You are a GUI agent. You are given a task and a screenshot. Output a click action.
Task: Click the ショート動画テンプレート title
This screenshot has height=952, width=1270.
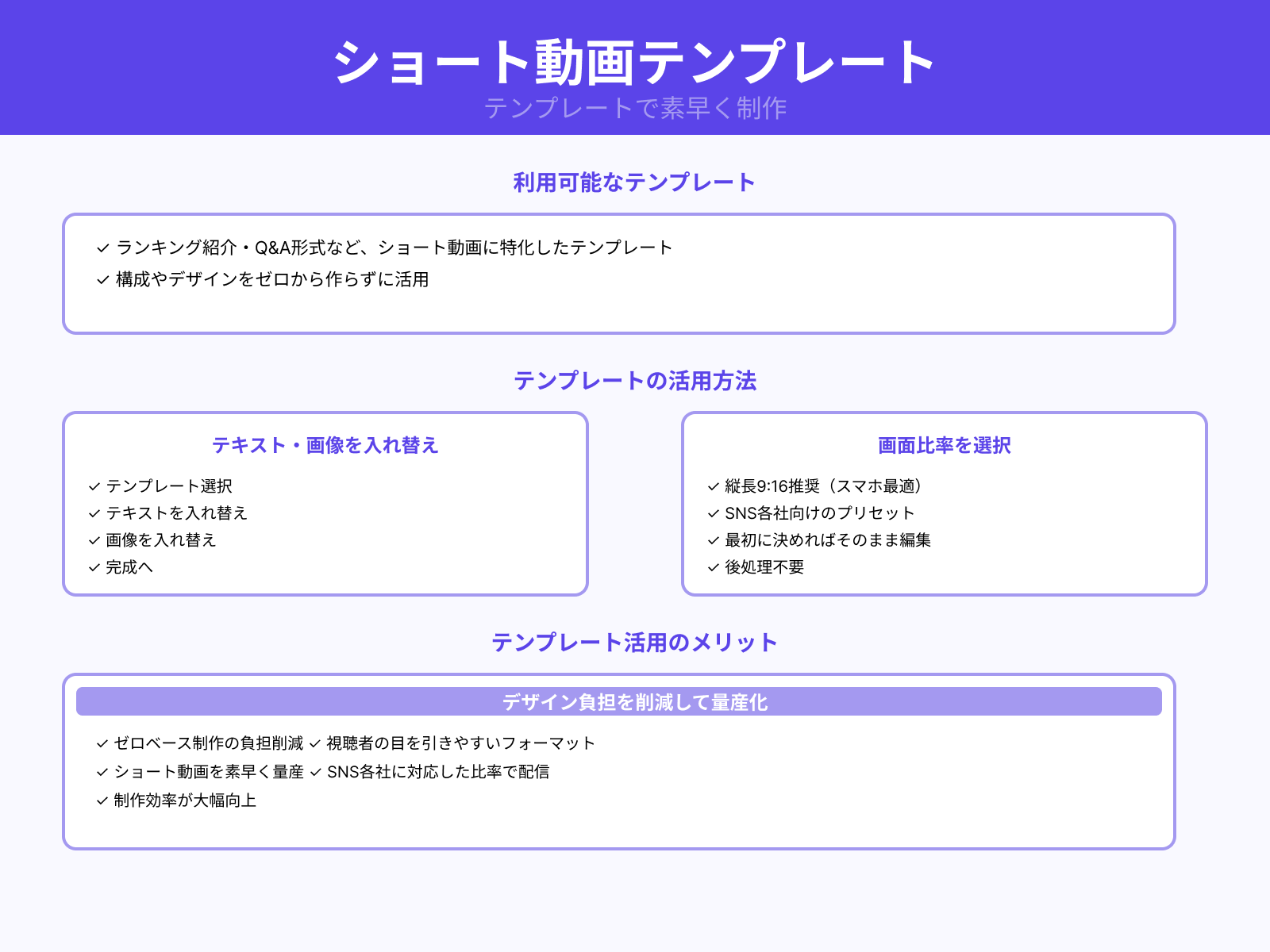pyautogui.click(x=635, y=61)
